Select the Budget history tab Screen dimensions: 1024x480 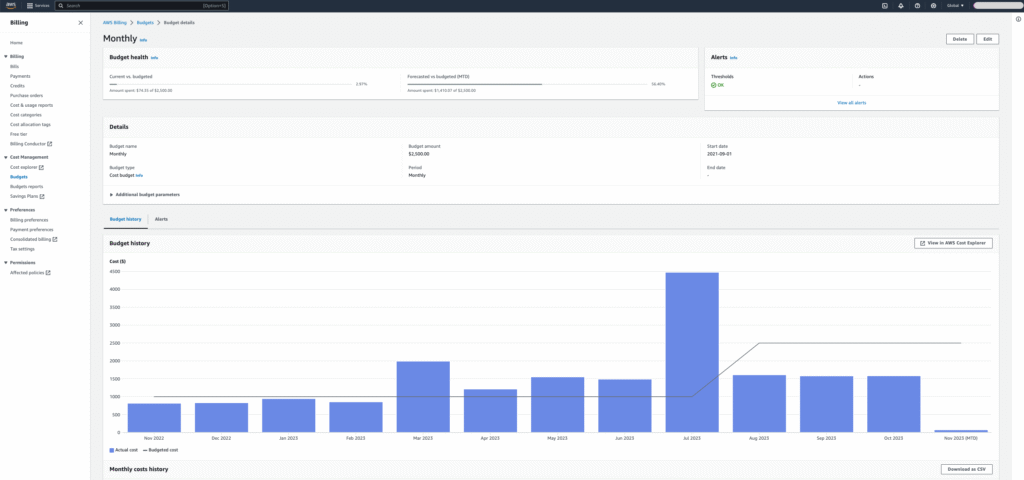pos(125,219)
